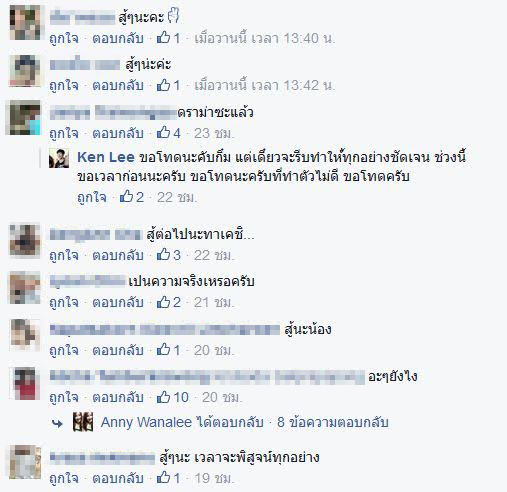
Task: Open Anny Wanalee's small profile picture
Action: click(x=83, y=422)
